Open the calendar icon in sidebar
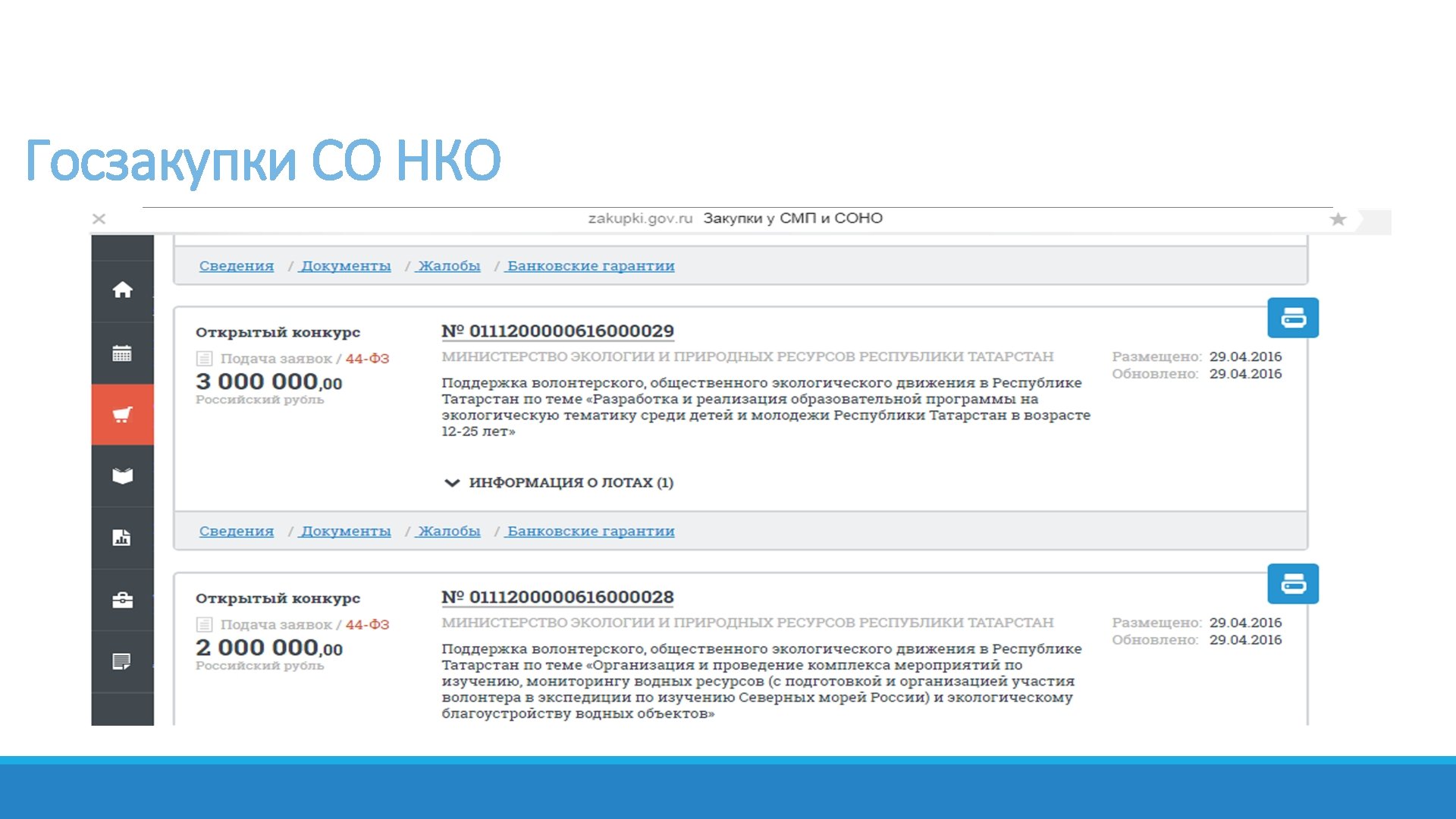The image size is (1456, 819). tap(122, 353)
